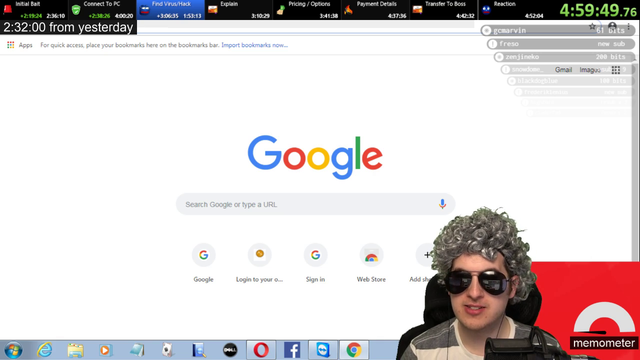Open Windows Media Player taskbar icon
The image size is (640, 360).
tap(106, 350)
